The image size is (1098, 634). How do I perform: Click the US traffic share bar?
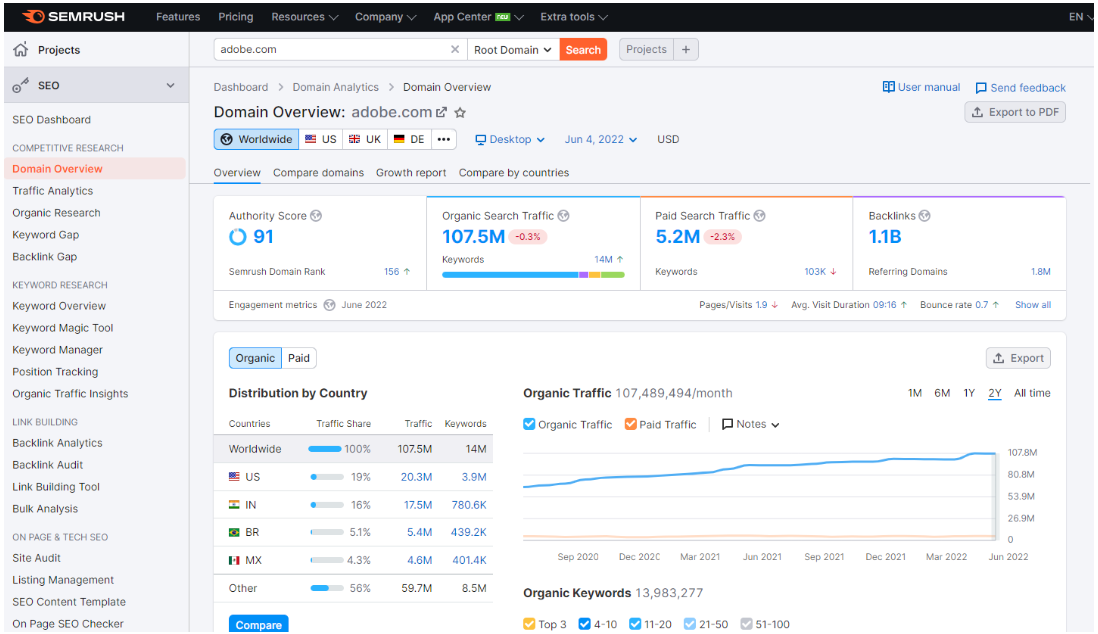click(x=327, y=477)
